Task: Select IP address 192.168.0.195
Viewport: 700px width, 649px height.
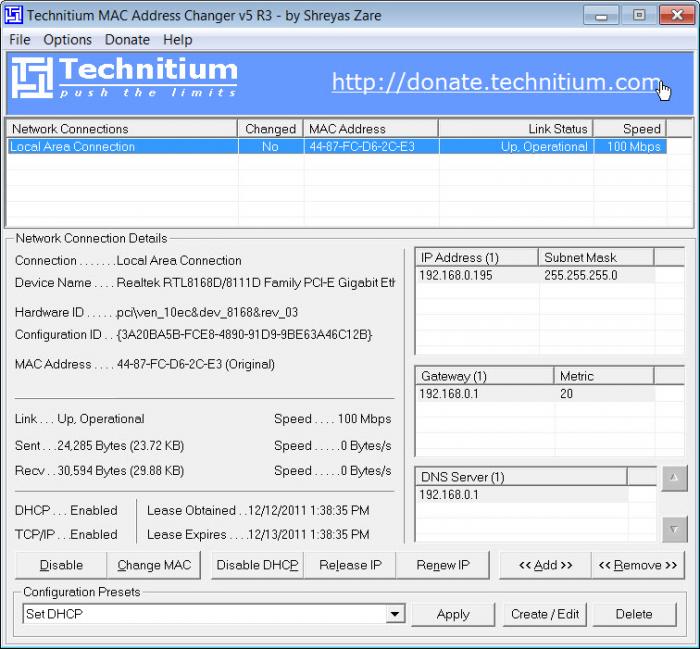Action: click(x=456, y=275)
